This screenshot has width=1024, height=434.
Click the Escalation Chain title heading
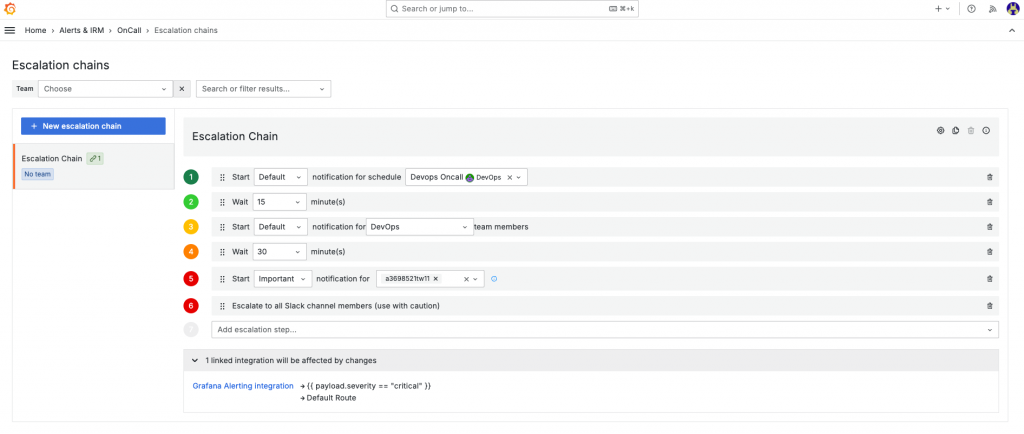(x=235, y=136)
